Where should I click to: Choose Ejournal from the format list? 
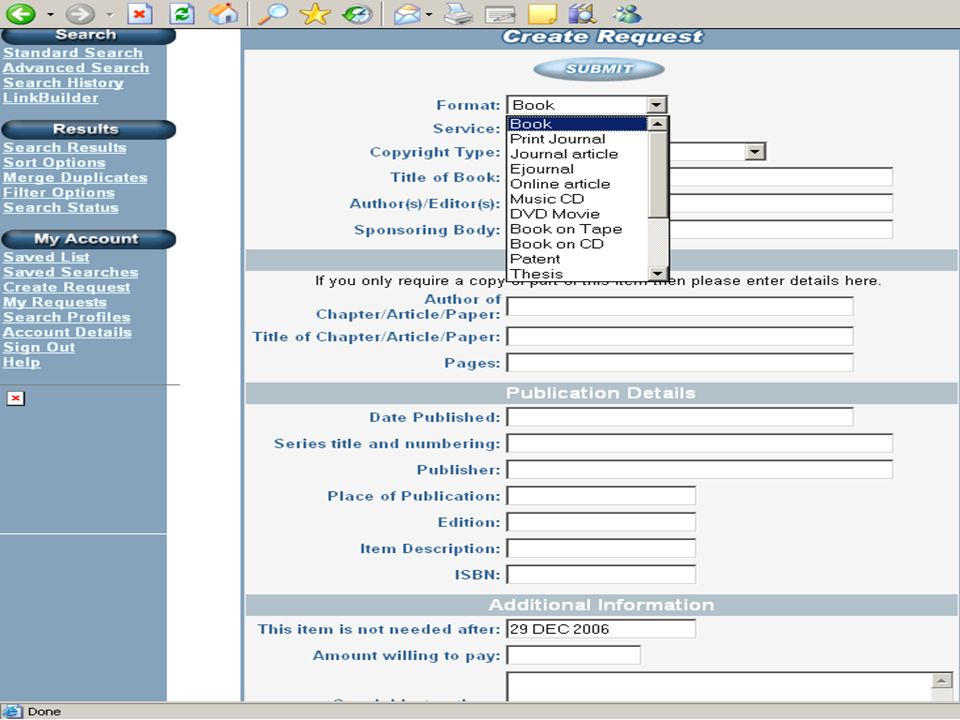pyautogui.click(x=577, y=169)
